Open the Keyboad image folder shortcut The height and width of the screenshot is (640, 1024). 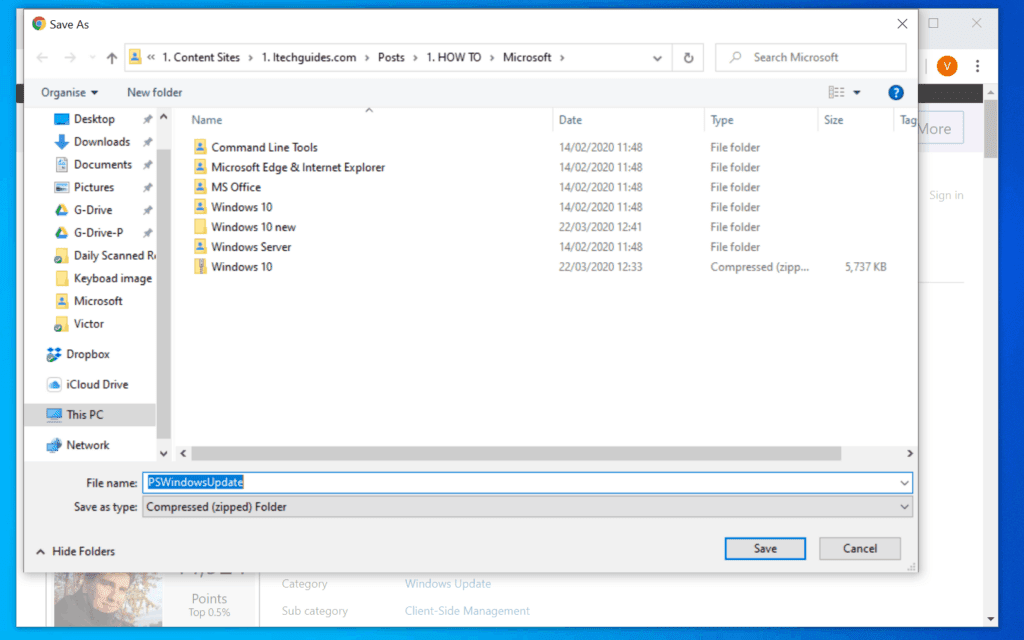pos(112,278)
